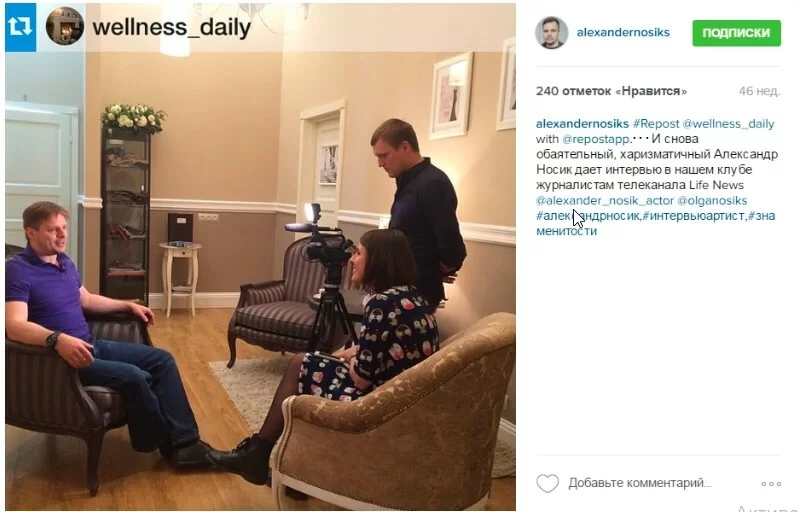Click the #интервьюартист hashtag
The height and width of the screenshot is (512, 798).
(693, 216)
